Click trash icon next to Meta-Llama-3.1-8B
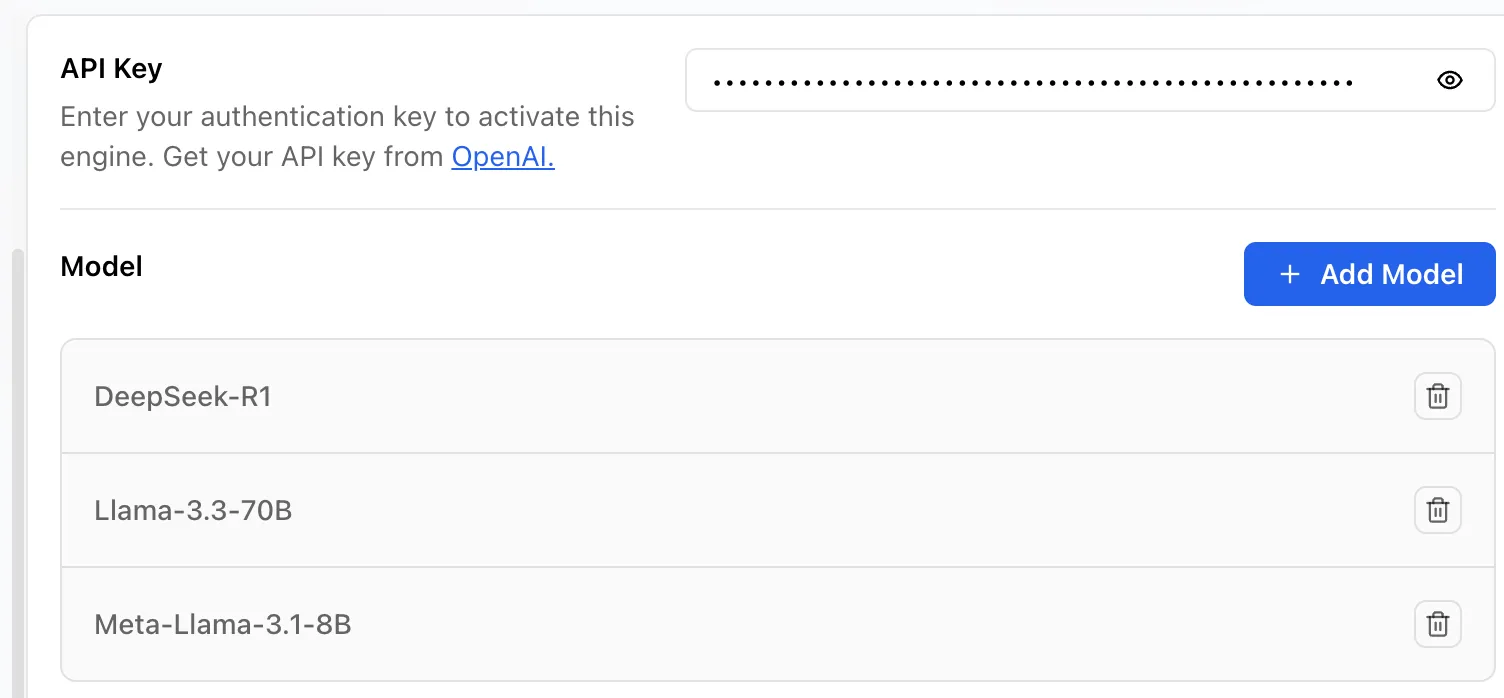The width and height of the screenshot is (1504, 698). pyautogui.click(x=1437, y=624)
